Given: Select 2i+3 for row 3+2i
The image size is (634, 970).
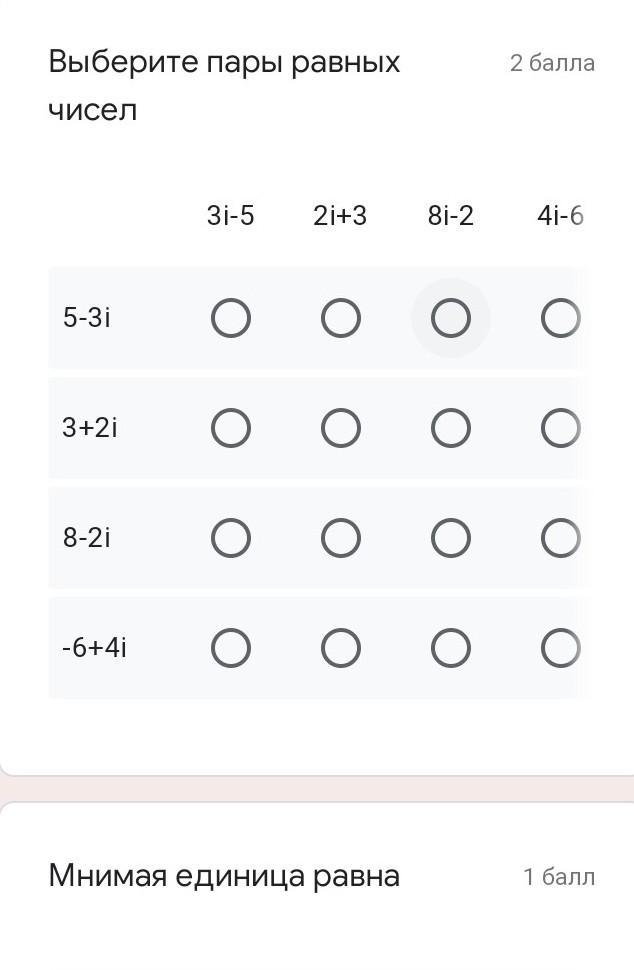Looking at the screenshot, I should (x=341, y=429).
